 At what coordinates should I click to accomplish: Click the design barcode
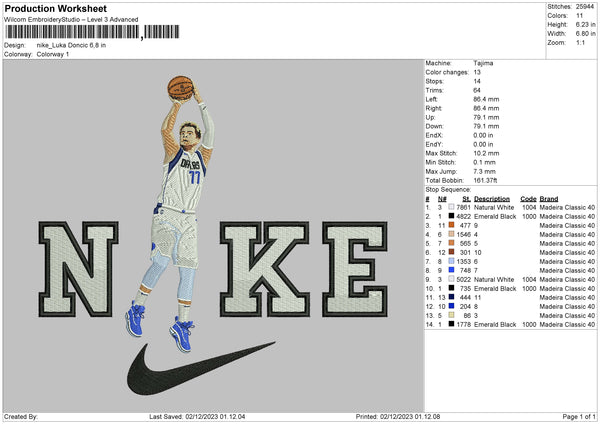tap(92, 32)
